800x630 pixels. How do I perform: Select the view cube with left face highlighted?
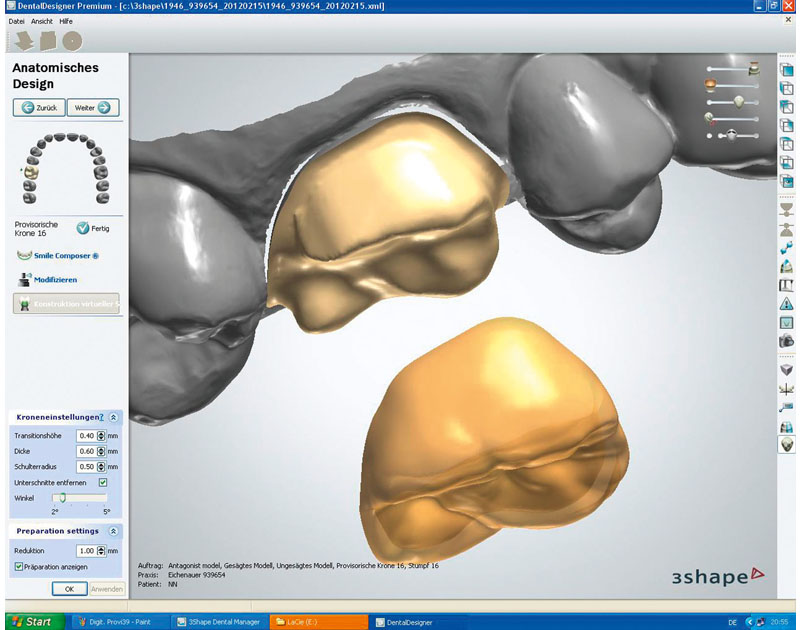pos(787,88)
